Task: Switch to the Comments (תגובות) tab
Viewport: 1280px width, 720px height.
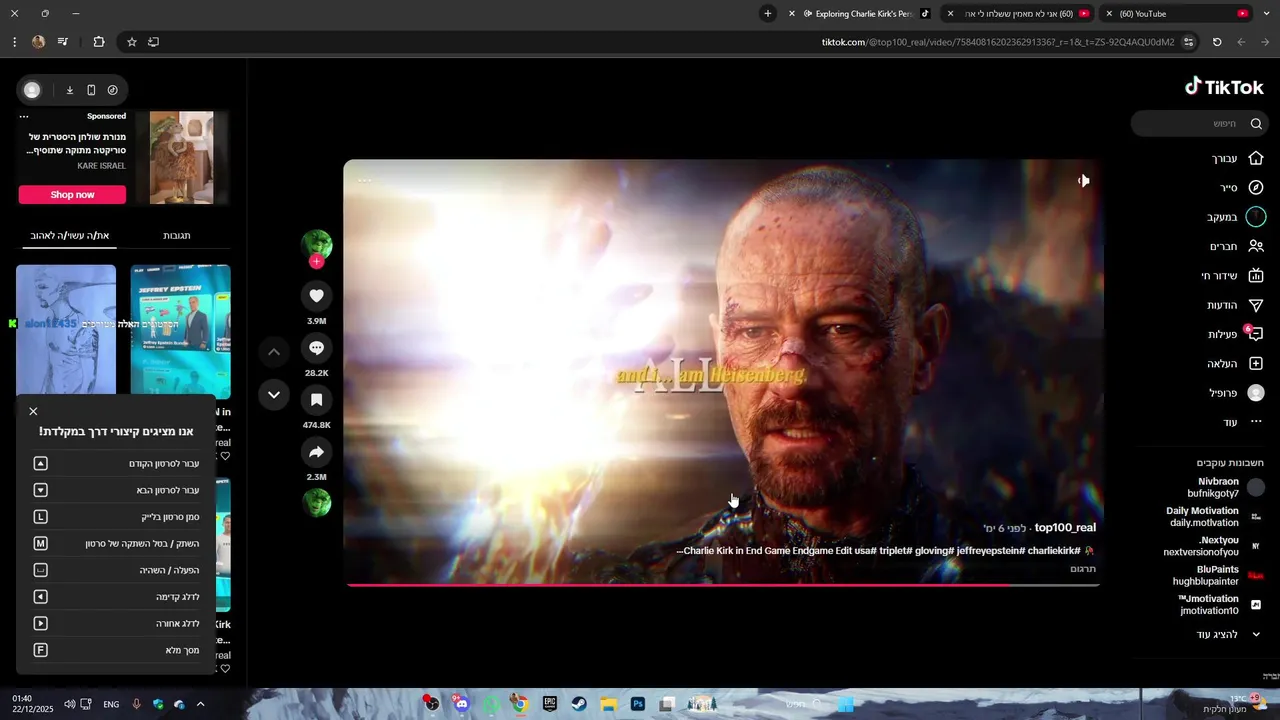Action: click(177, 235)
